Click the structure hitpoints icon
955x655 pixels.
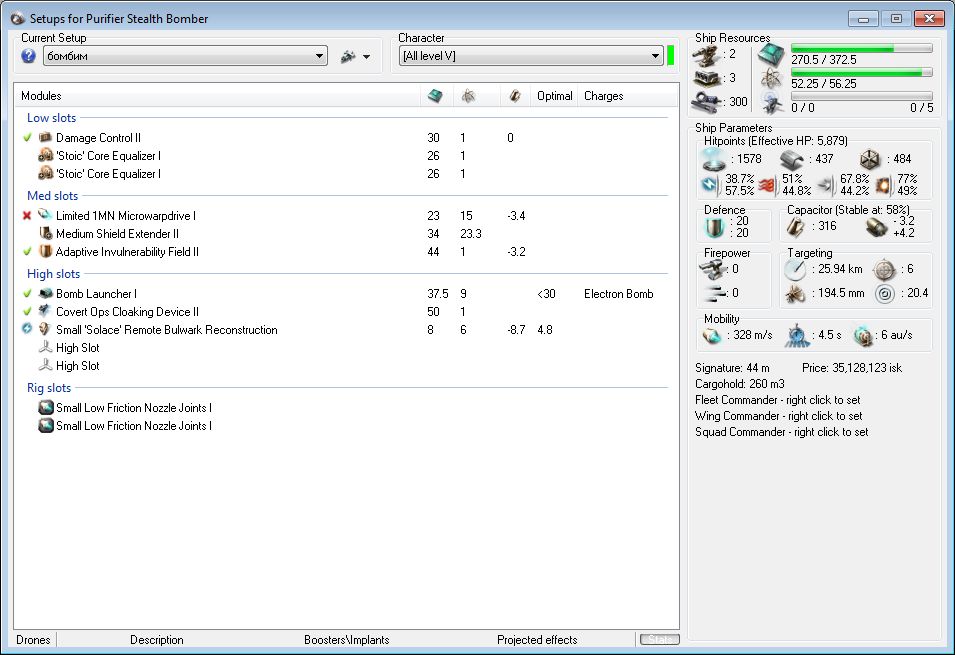(870, 160)
